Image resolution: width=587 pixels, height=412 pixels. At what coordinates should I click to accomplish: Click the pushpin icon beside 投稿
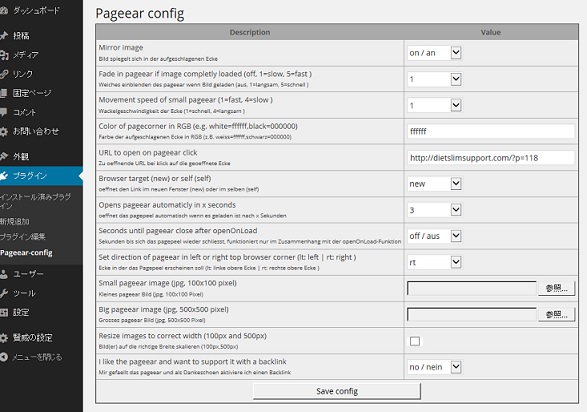(x=3, y=36)
